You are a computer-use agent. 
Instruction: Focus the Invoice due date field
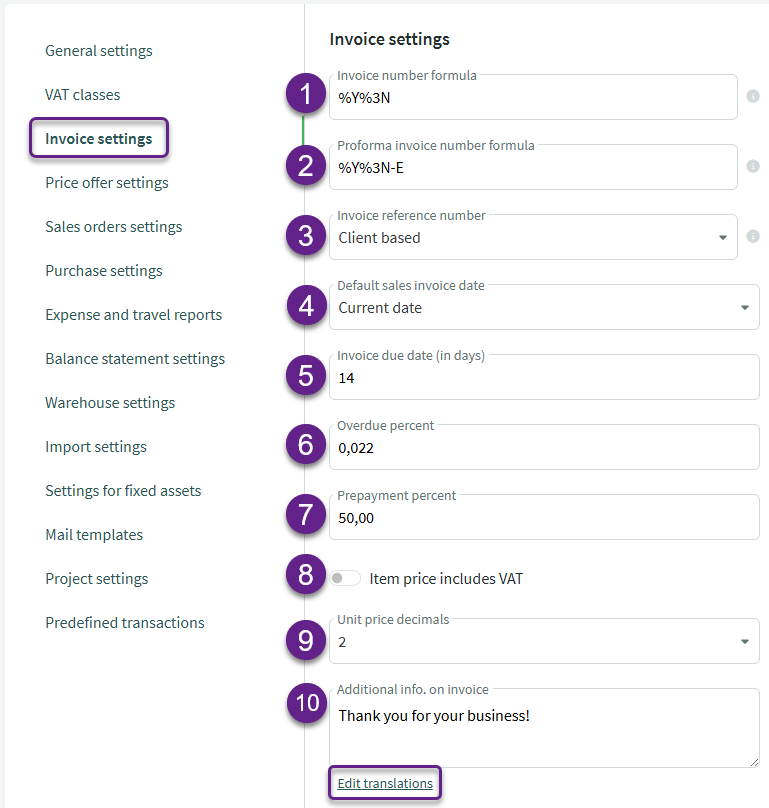point(544,378)
